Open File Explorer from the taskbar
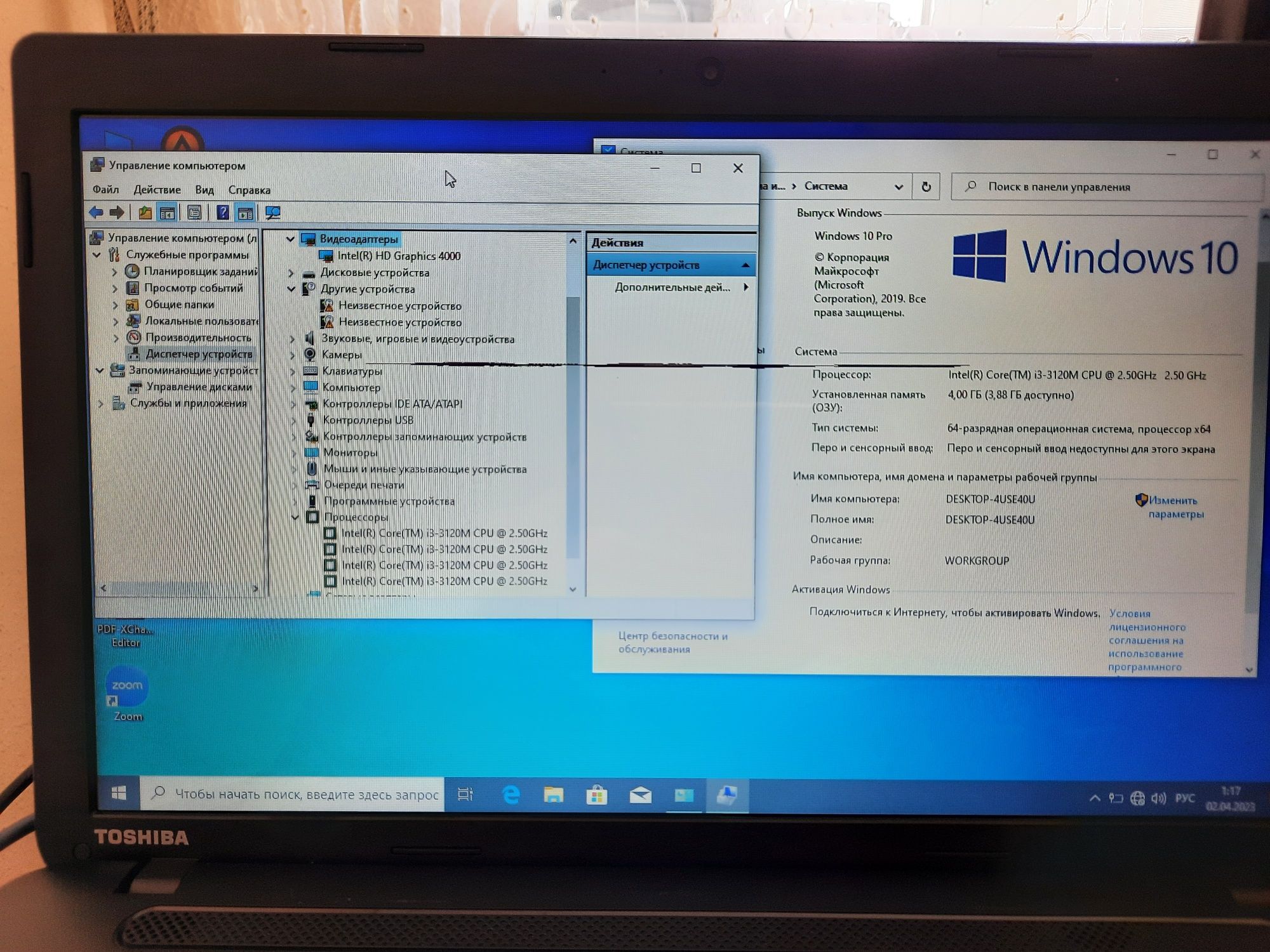This screenshot has width=1270, height=952. [x=554, y=795]
